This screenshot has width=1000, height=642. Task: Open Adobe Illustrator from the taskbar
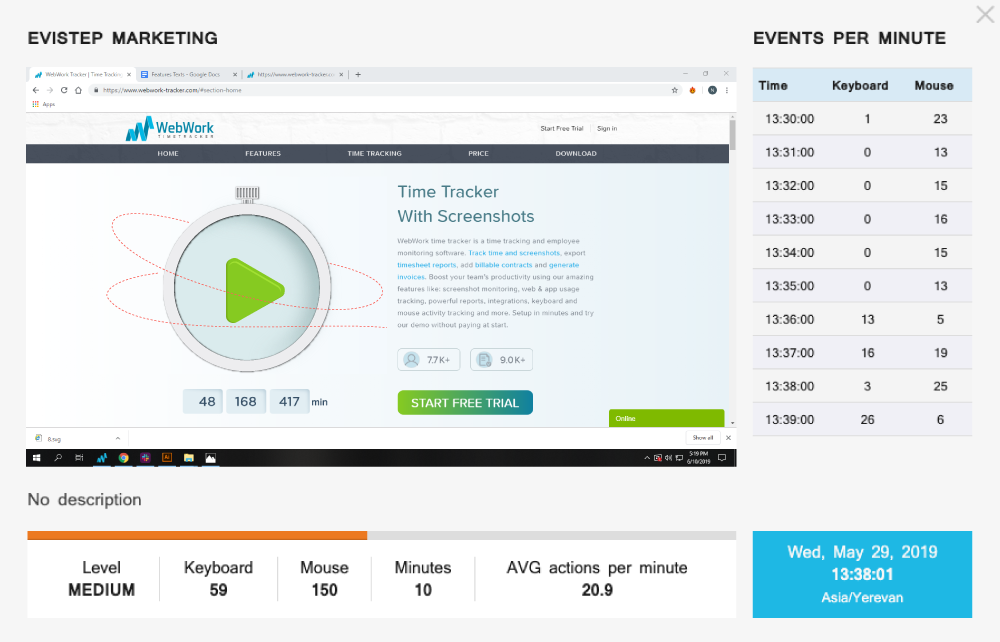click(x=167, y=458)
